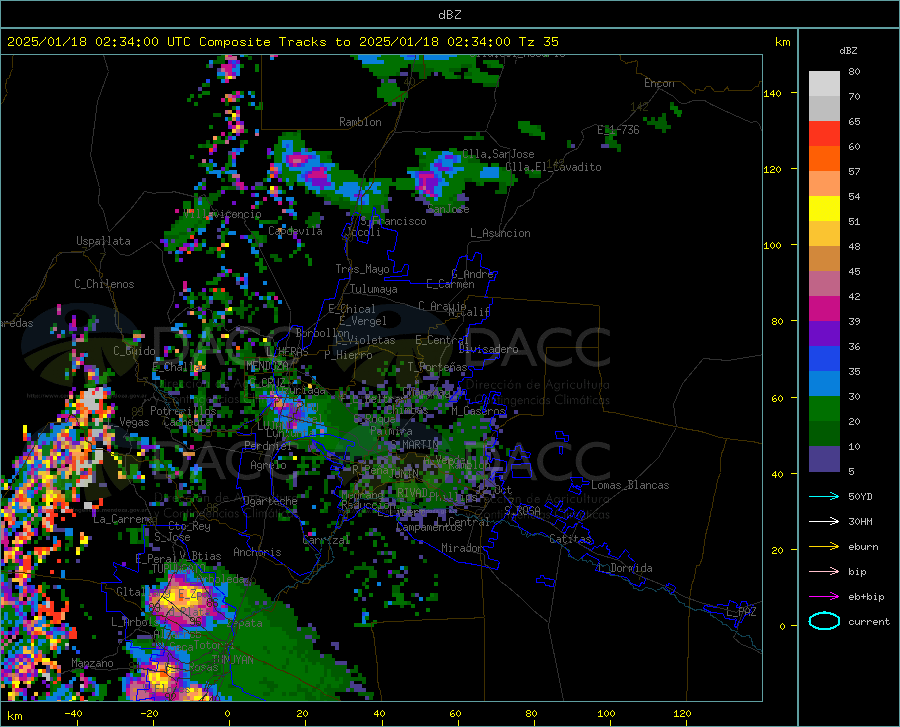
Task: Click the dBZ title at top
Action: pyautogui.click(x=449, y=15)
